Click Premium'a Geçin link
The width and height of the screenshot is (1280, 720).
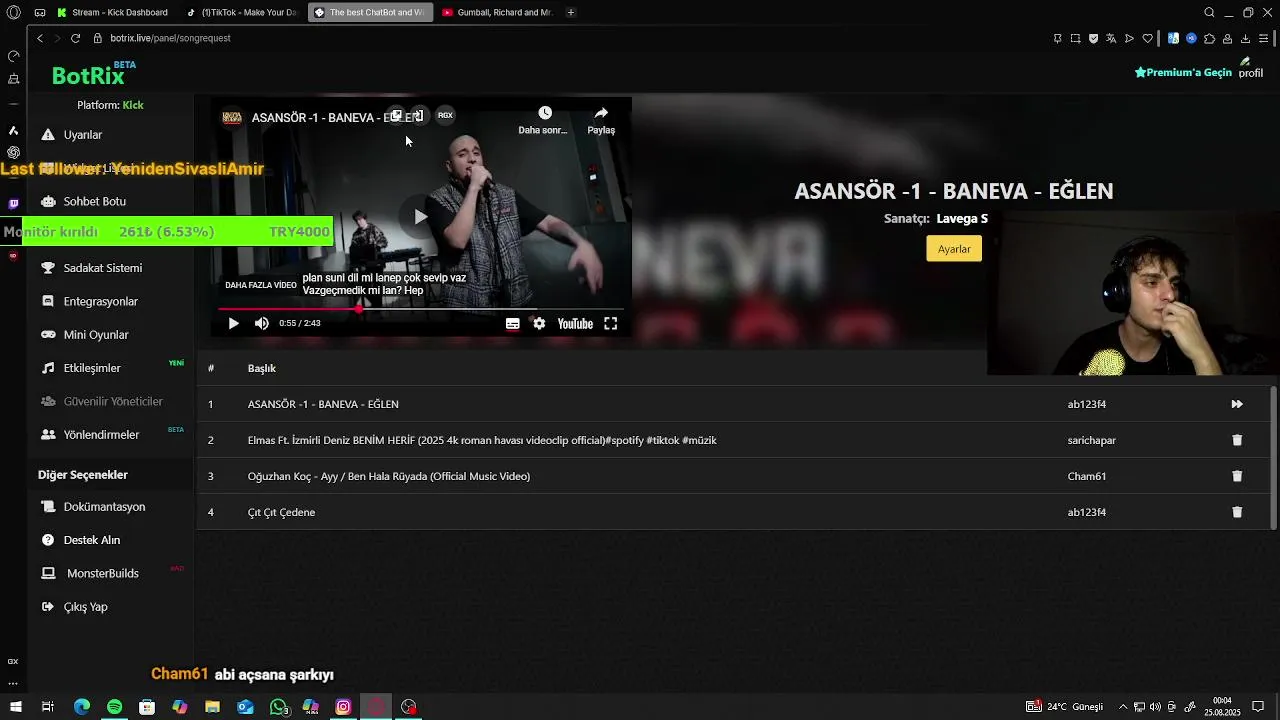pyautogui.click(x=1183, y=73)
